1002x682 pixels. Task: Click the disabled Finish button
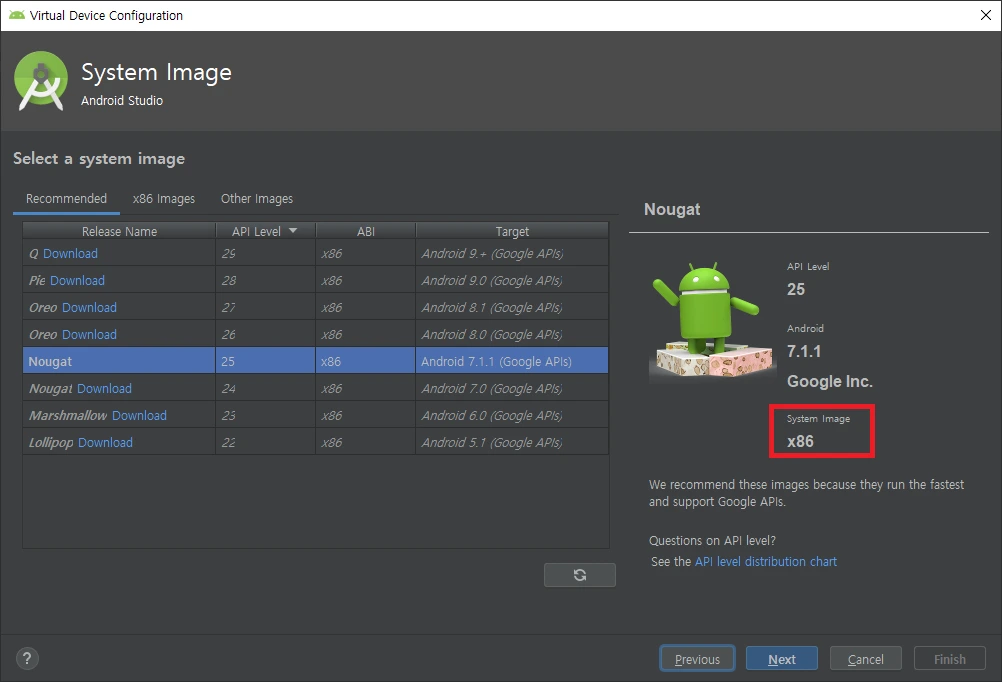[950, 658]
